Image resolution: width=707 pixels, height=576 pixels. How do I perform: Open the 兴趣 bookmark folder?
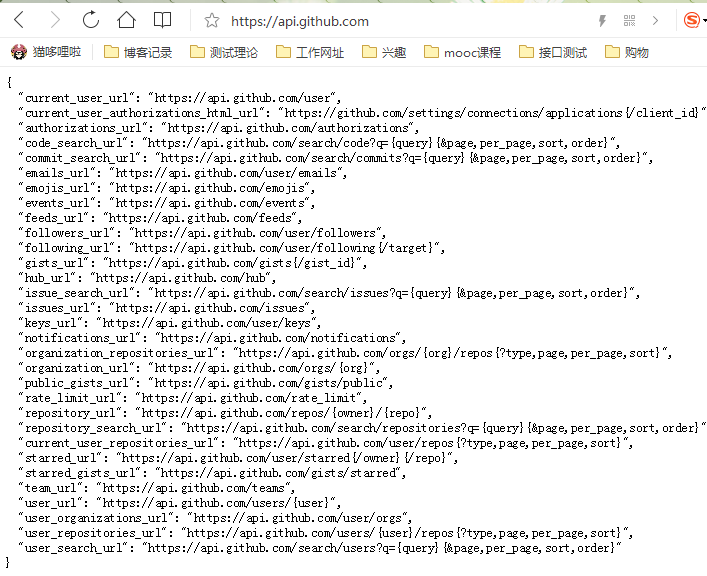384,52
